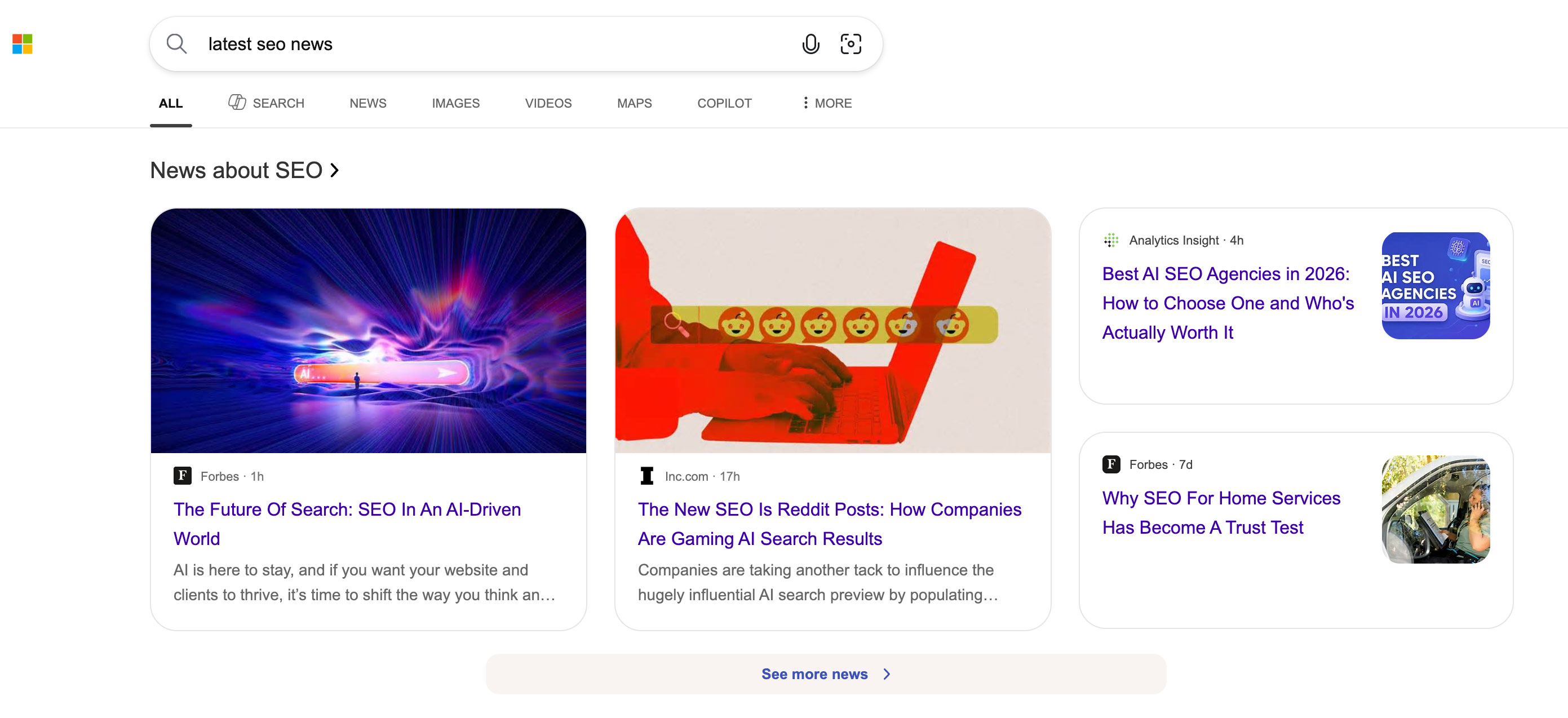Click the 'Forbes · 1h' source label
The width and height of the screenshot is (1568, 718).
tap(232, 476)
